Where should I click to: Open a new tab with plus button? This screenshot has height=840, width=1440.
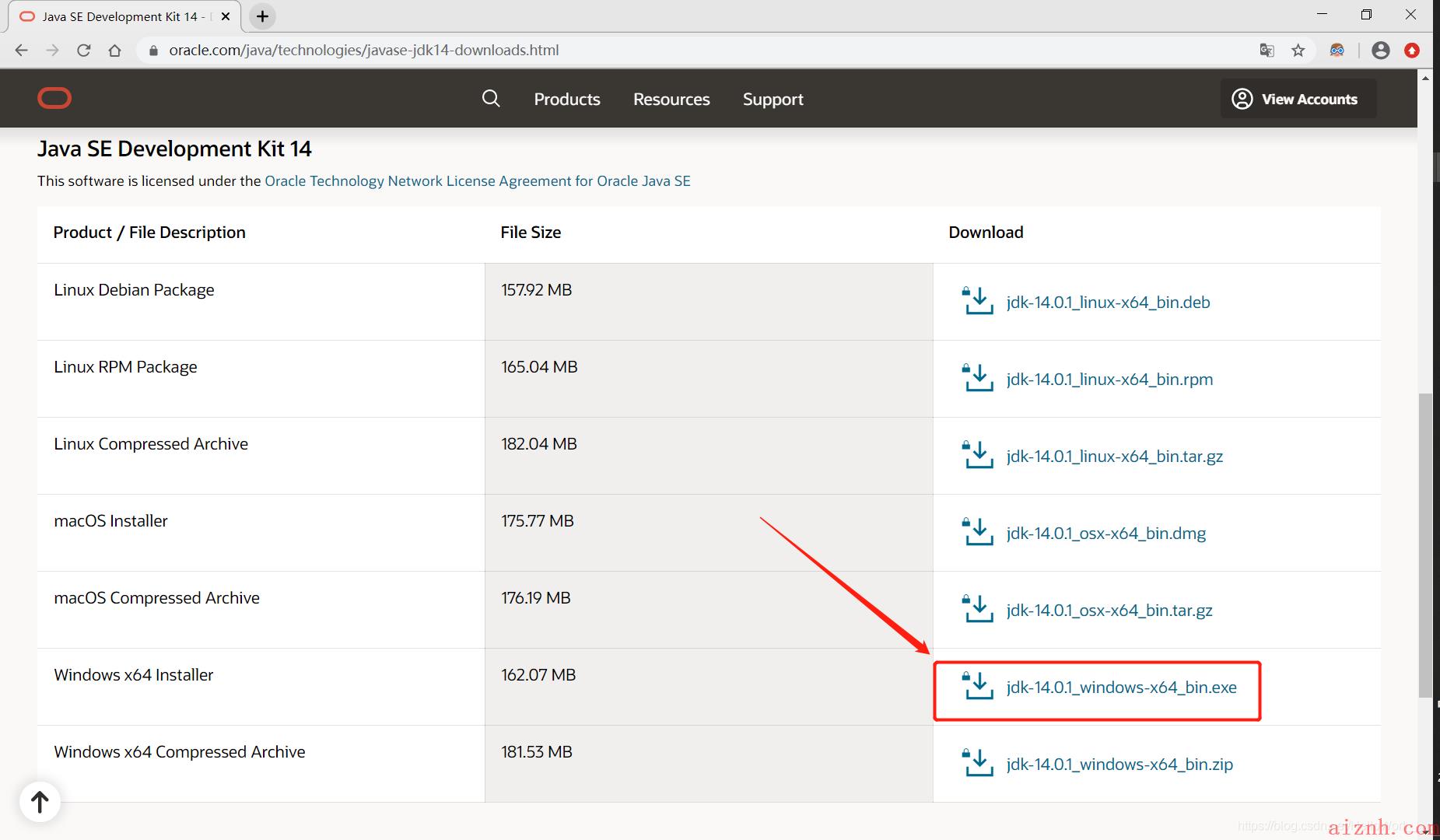[x=263, y=16]
